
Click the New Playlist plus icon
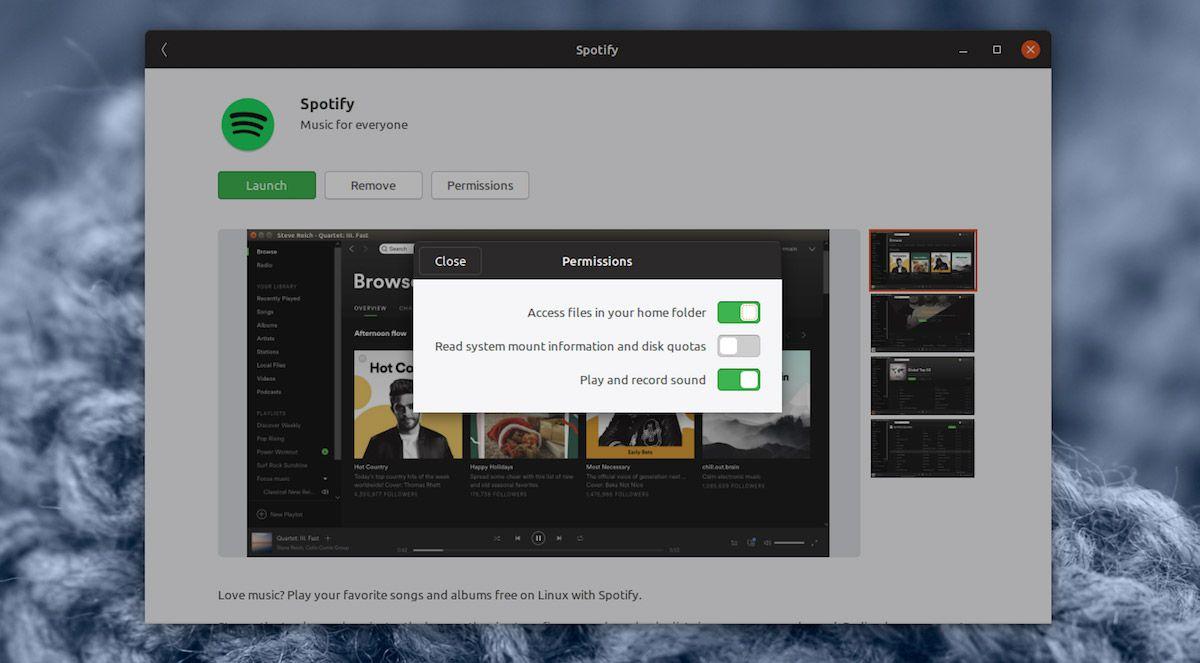pyautogui.click(x=262, y=514)
